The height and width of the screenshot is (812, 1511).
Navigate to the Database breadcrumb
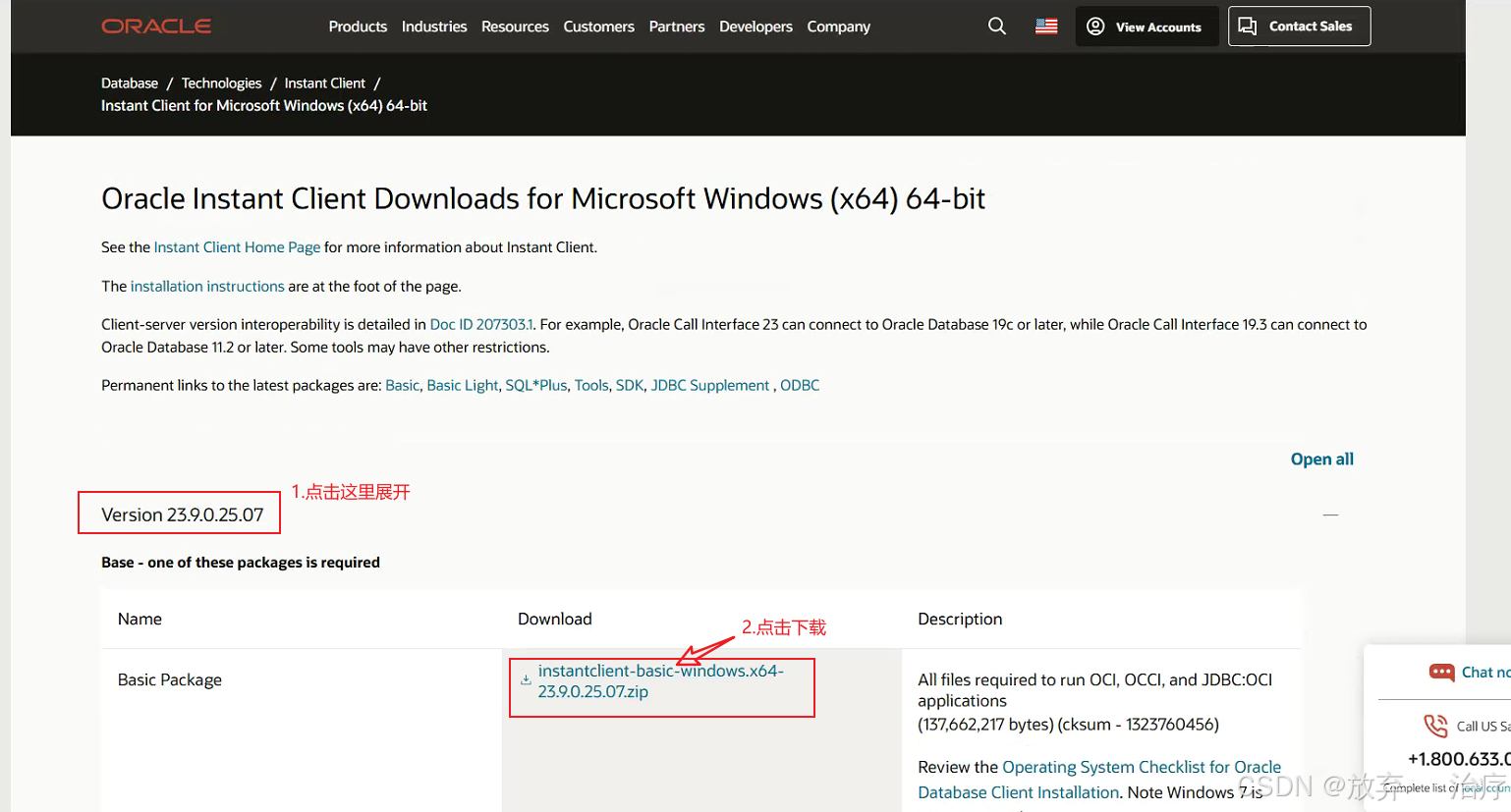click(129, 82)
